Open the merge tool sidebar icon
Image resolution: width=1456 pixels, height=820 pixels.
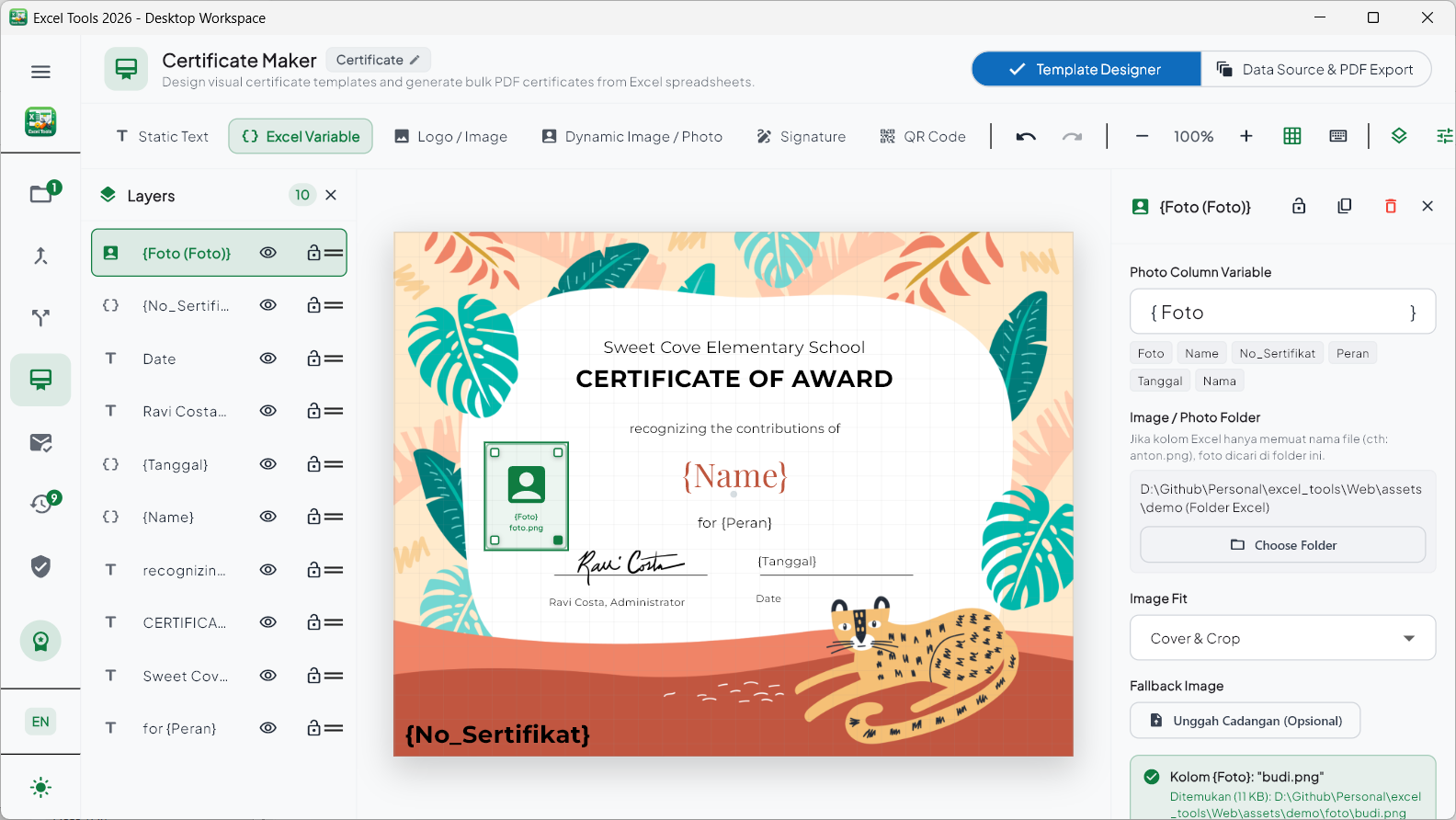coord(40,256)
